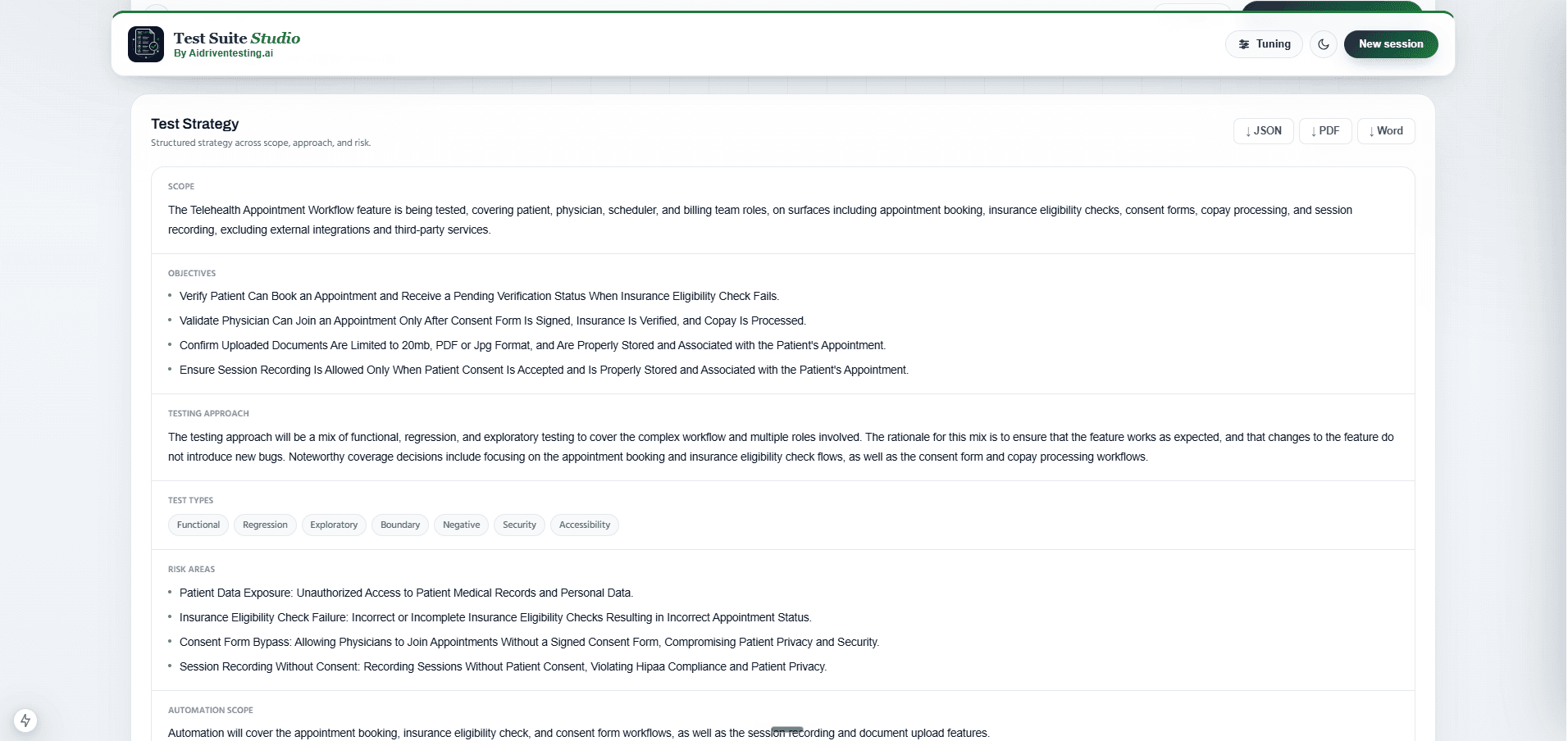Select the Regression test type chip
The width and height of the screenshot is (1568, 741).
(x=265, y=525)
